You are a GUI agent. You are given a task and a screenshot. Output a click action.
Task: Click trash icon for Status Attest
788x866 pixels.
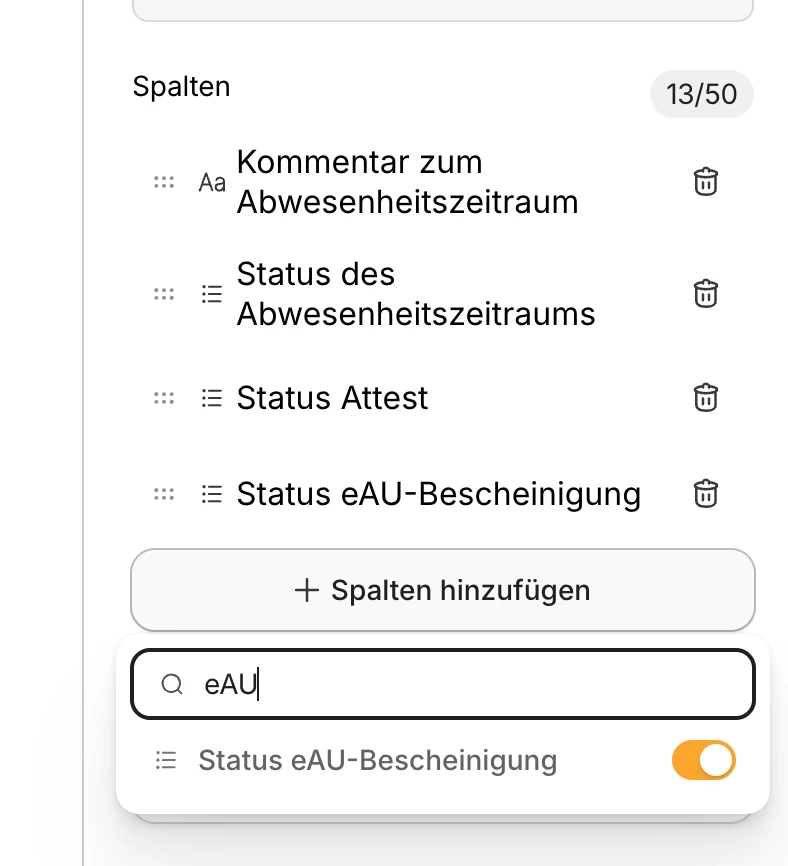(x=706, y=398)
